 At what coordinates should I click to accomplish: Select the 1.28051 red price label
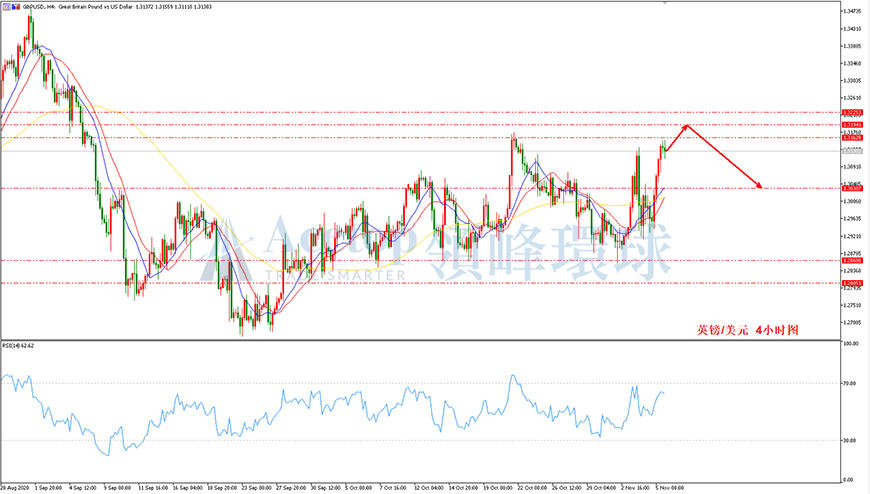click(852, 283)
